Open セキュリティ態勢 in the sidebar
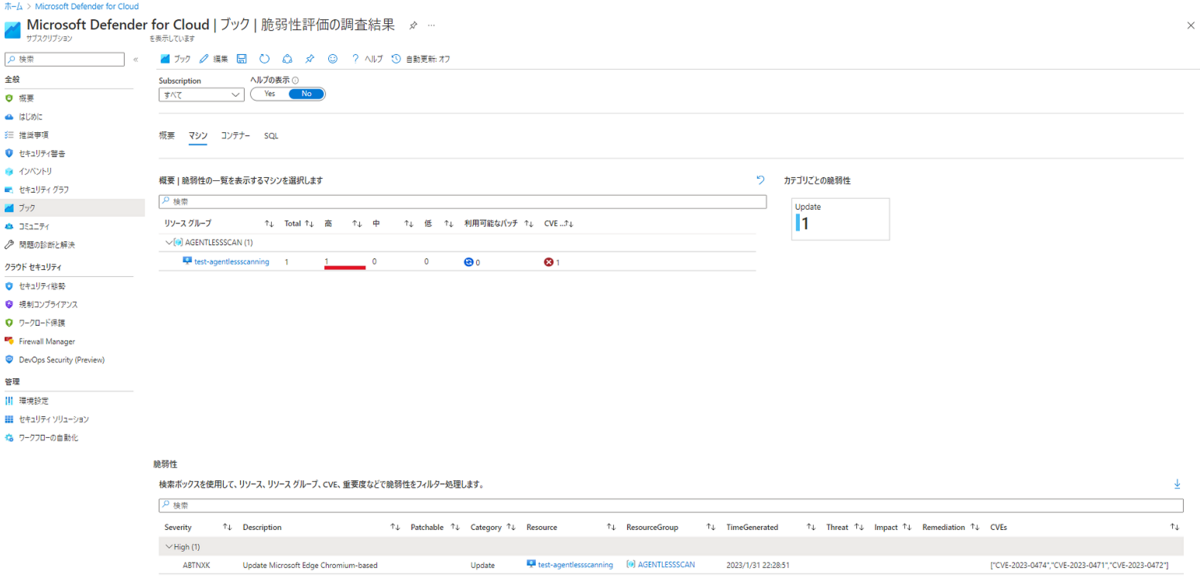 coord(41,286)
